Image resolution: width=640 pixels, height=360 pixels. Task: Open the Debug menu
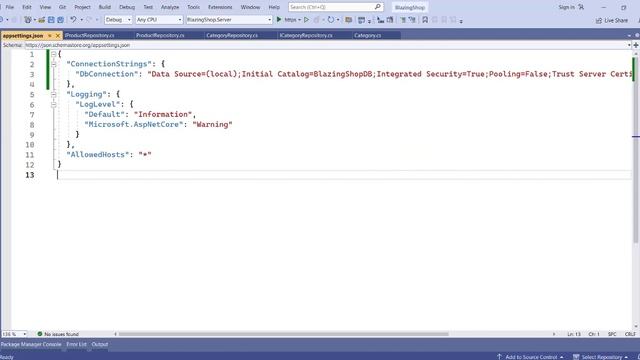(x=127, y=7)
